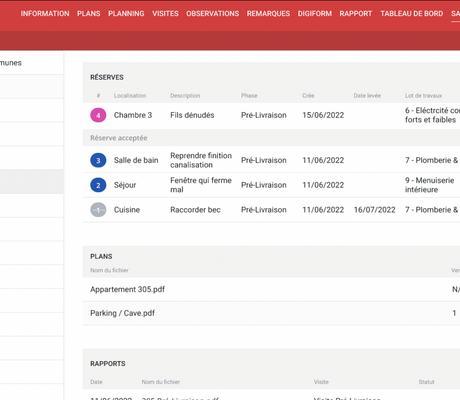Image resolution: width=460 pixels, height=400 pixels.
Task: Switch to the RAPPORT tab
Action: point(356,14)
